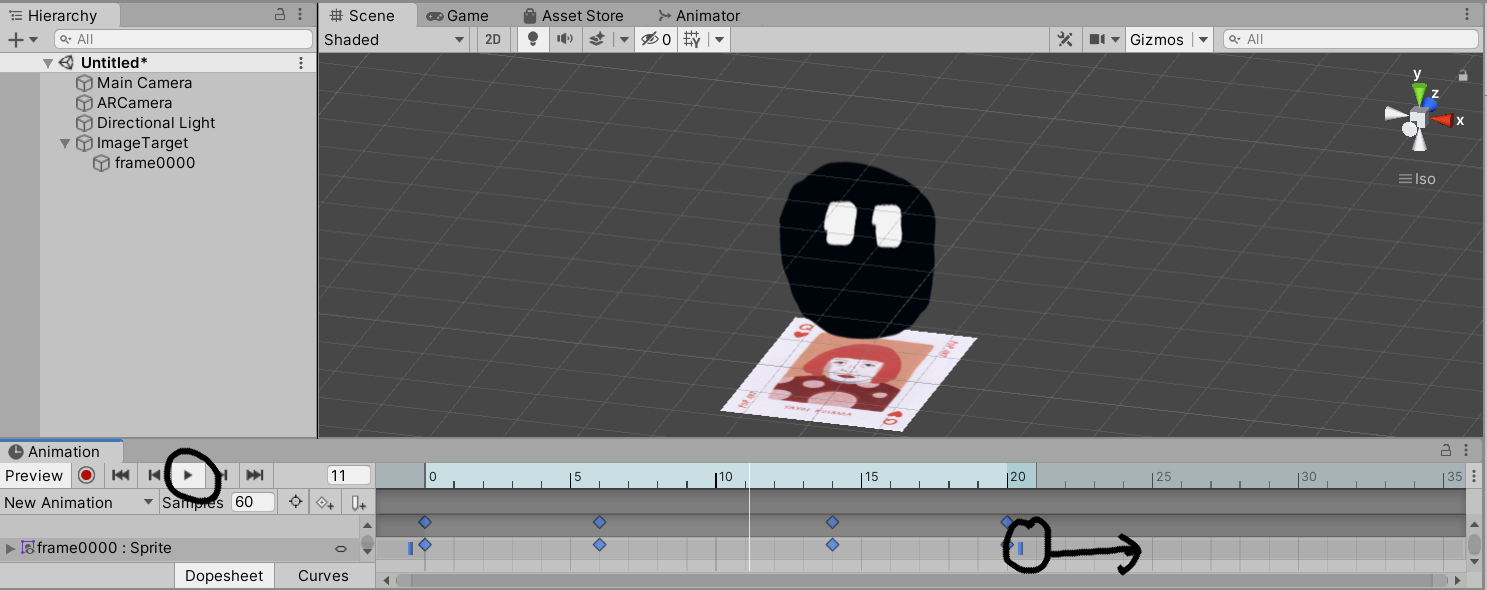Expand the frame0000 : Sprite property

click(11, 548)
